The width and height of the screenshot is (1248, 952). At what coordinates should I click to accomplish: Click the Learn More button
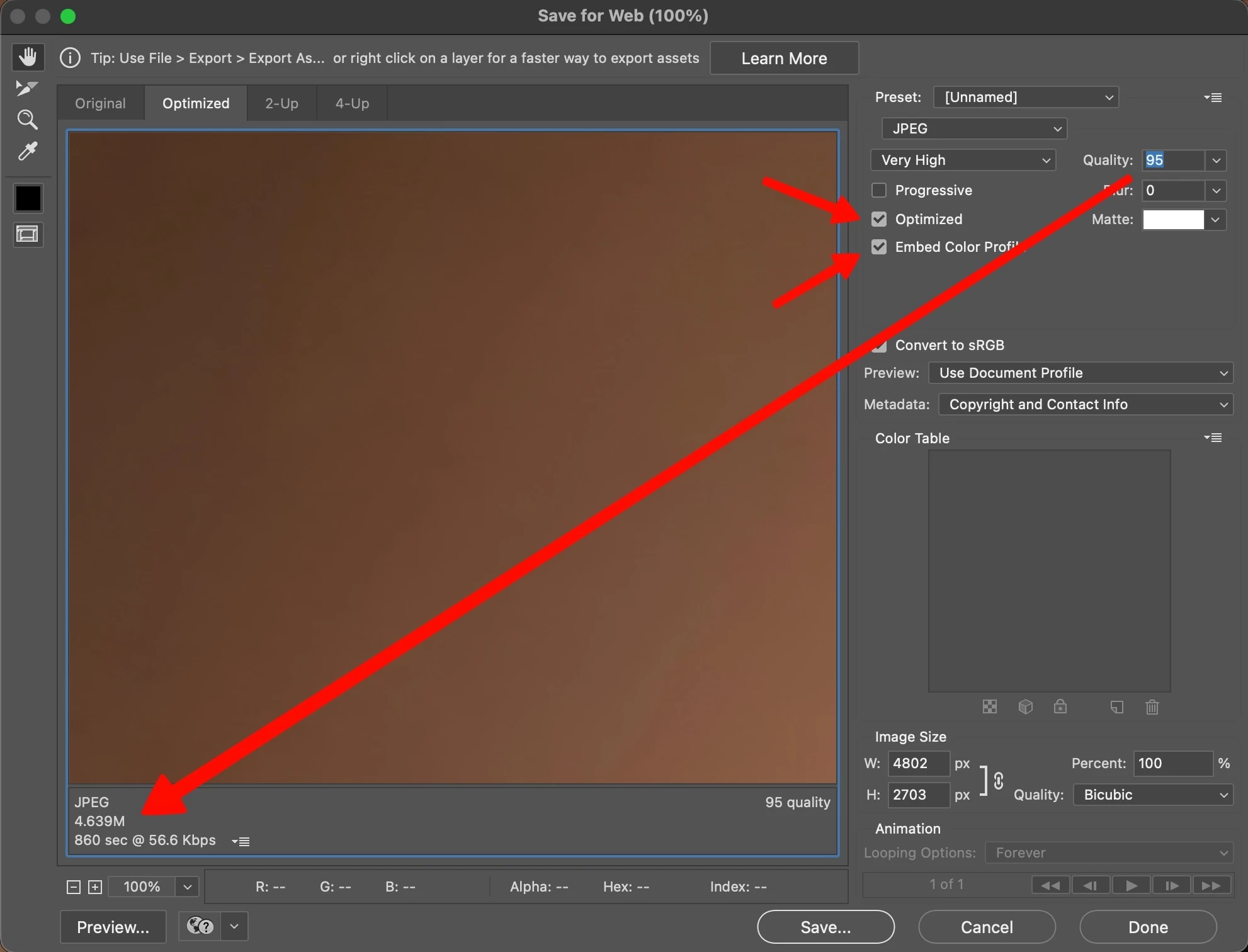click(x=784, y=59)
